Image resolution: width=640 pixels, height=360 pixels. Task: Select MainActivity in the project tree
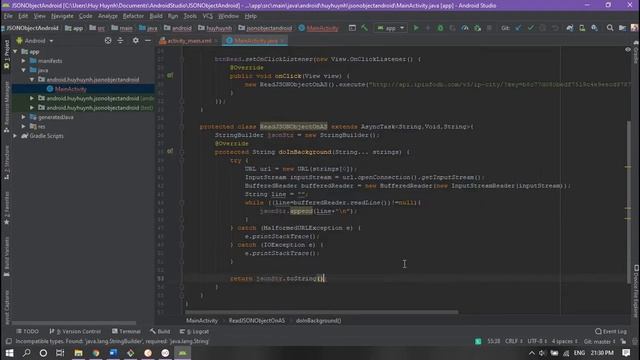[70, 89]
